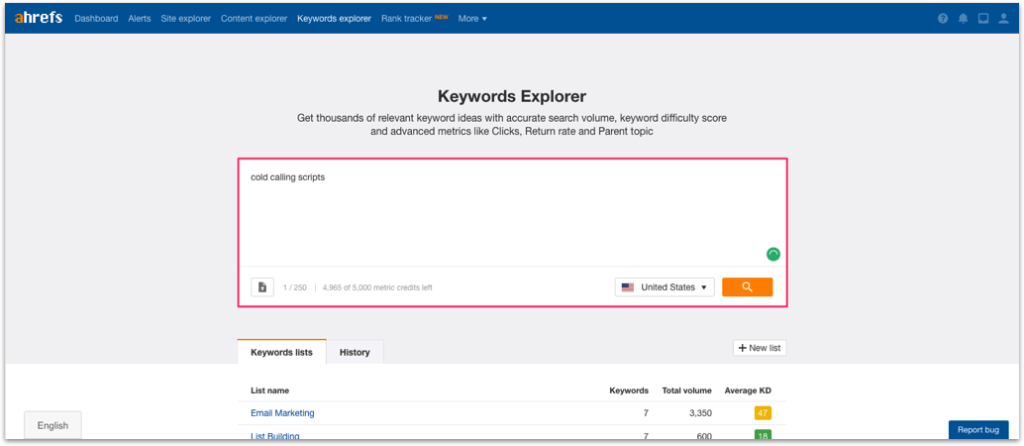1024x446 pixels.
Task: Click the Total volume column header
Action: 686,390
